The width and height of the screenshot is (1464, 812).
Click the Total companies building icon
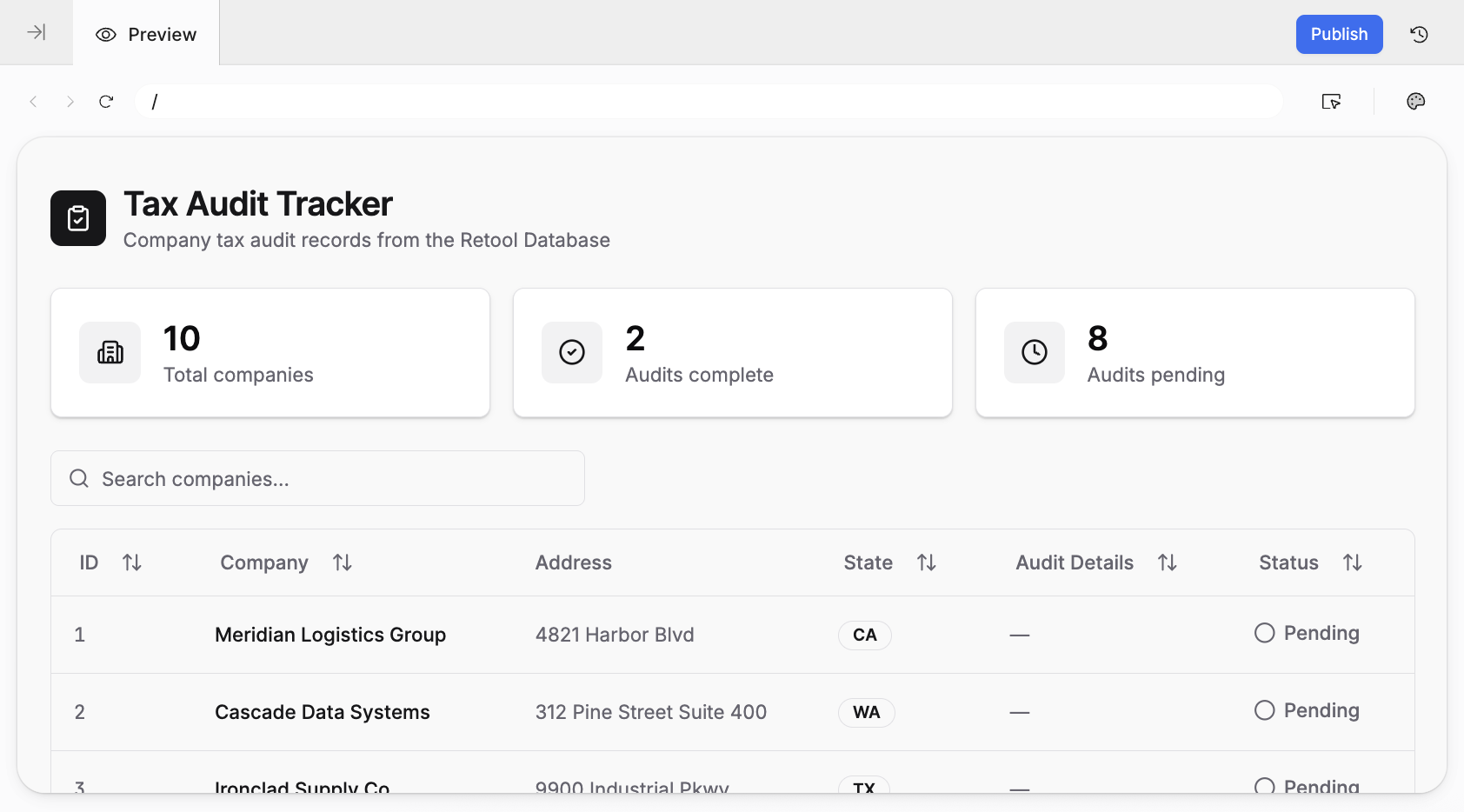(x=110, y=352)
